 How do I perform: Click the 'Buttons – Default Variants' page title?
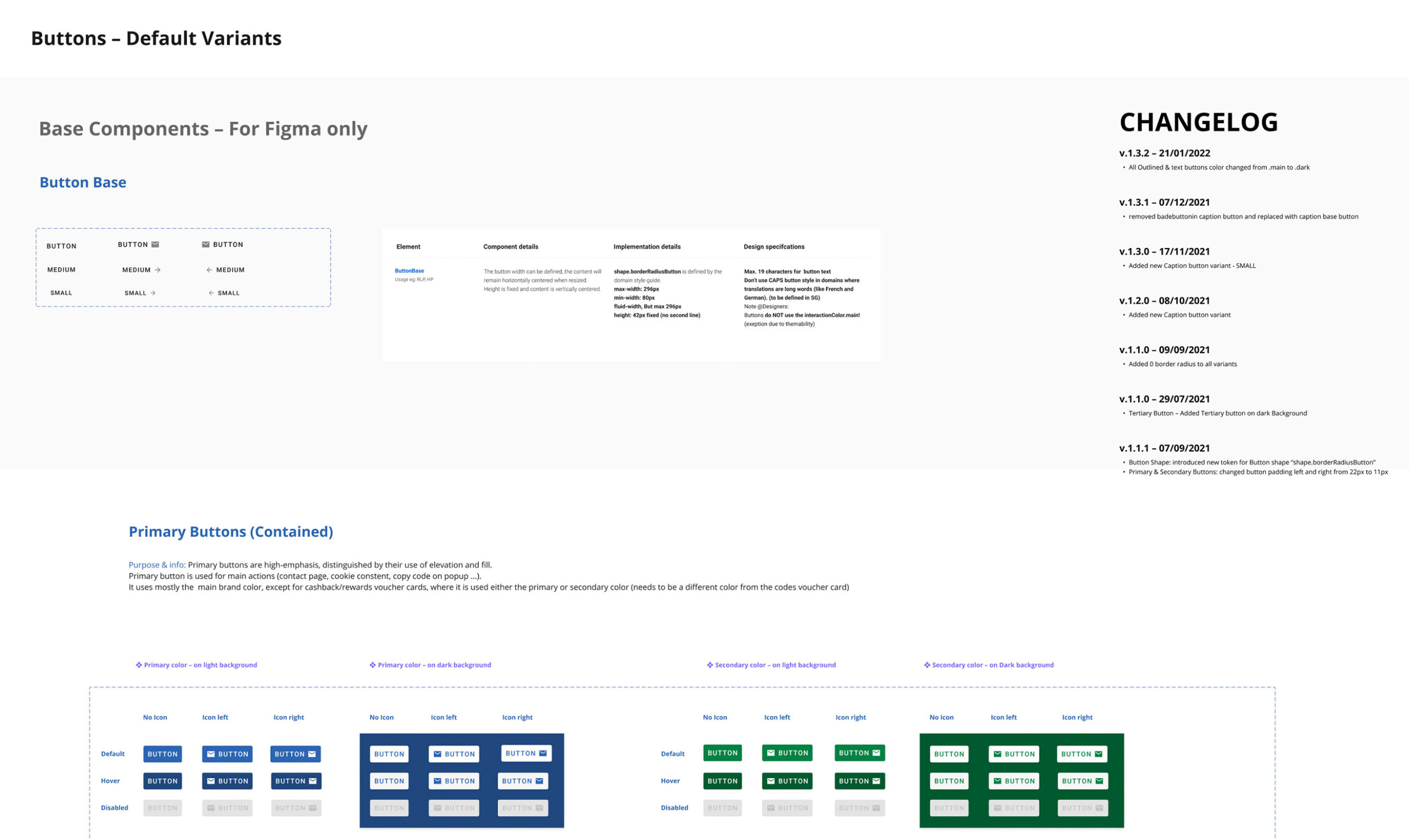pyautogui.click(x=156, y=38)
